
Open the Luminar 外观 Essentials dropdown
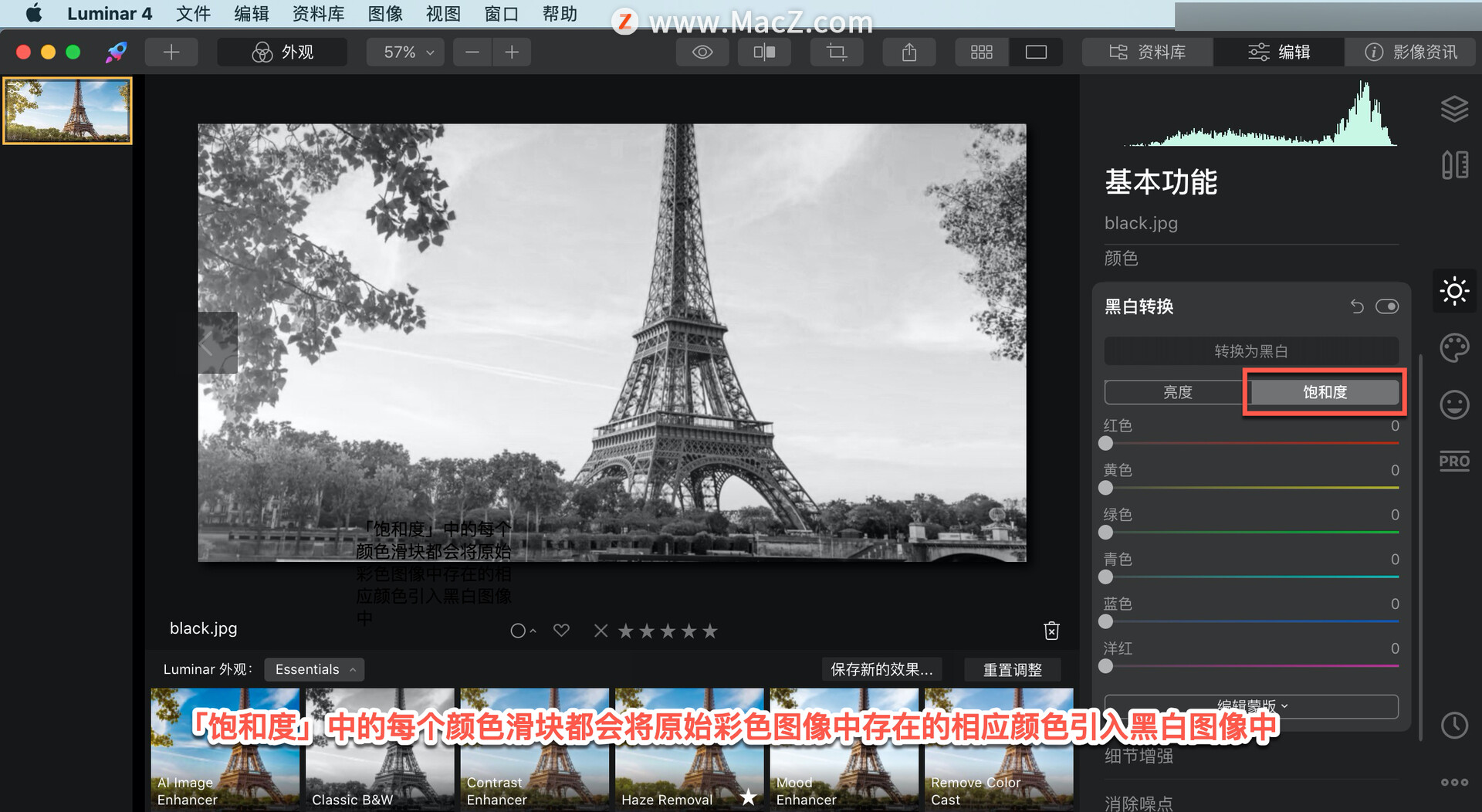313,669
